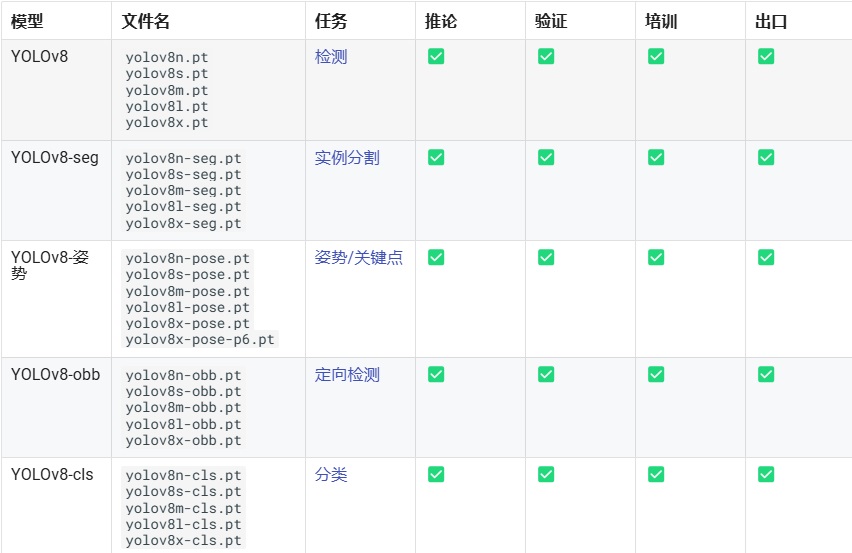Click the yolov8n-obb.pt file name
The image size is (852, 553).
183,375
